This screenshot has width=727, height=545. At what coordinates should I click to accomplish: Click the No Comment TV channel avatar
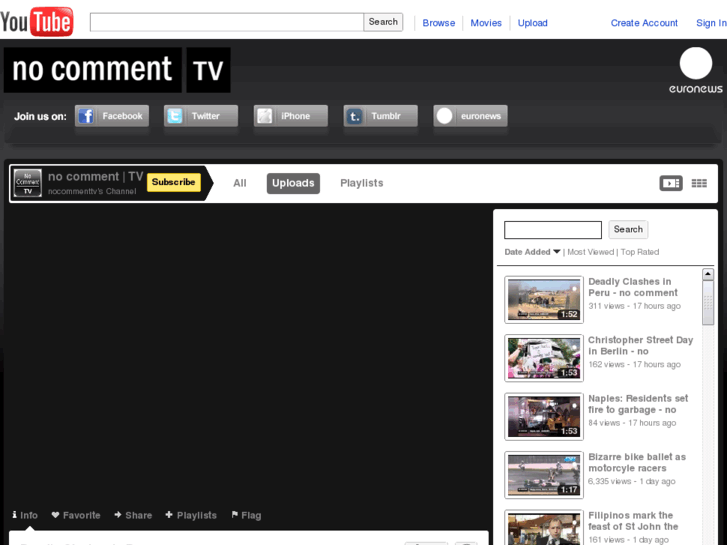pos(27,183)
